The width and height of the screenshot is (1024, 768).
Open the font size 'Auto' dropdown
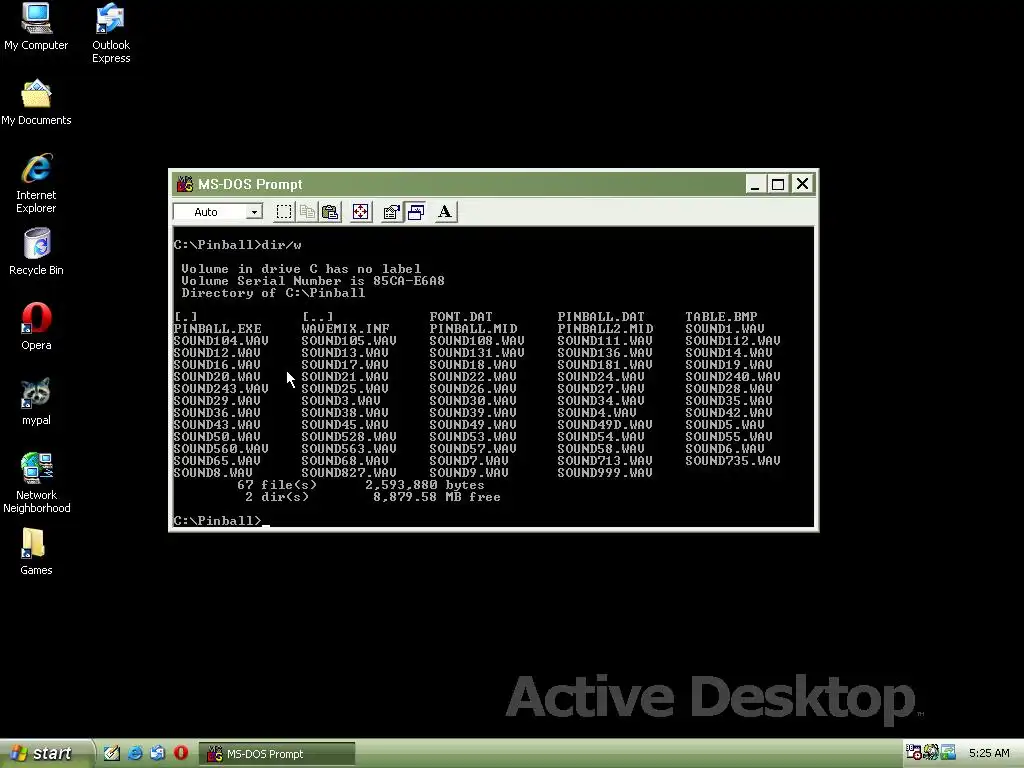(254, 212)
